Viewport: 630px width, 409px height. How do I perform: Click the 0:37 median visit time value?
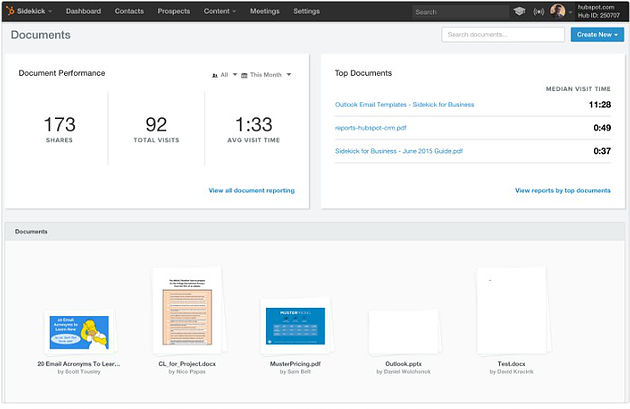tap(602, 151)
